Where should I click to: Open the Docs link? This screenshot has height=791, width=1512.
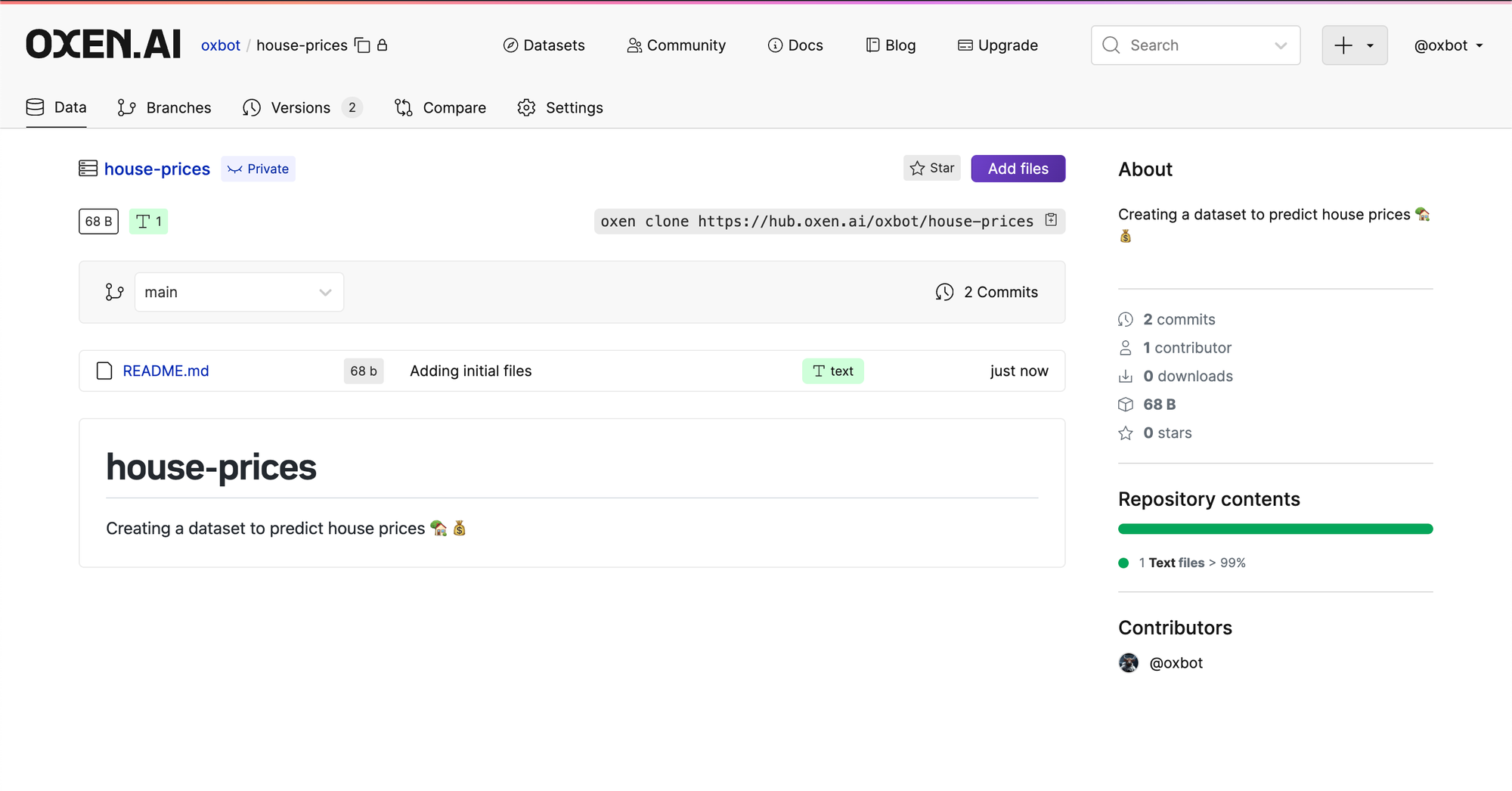tap(795, 45)
